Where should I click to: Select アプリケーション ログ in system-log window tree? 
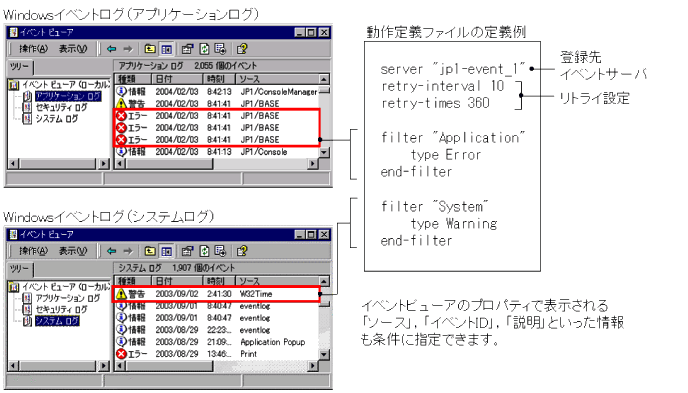(68, 298)
